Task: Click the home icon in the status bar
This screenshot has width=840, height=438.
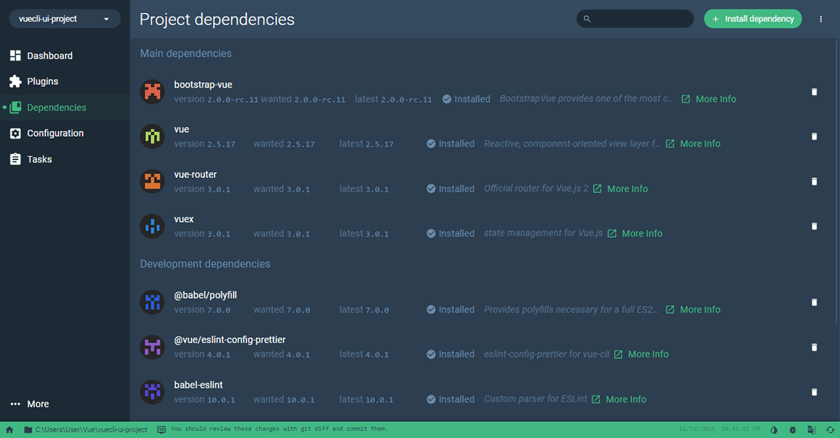Action: coord(9,429)
